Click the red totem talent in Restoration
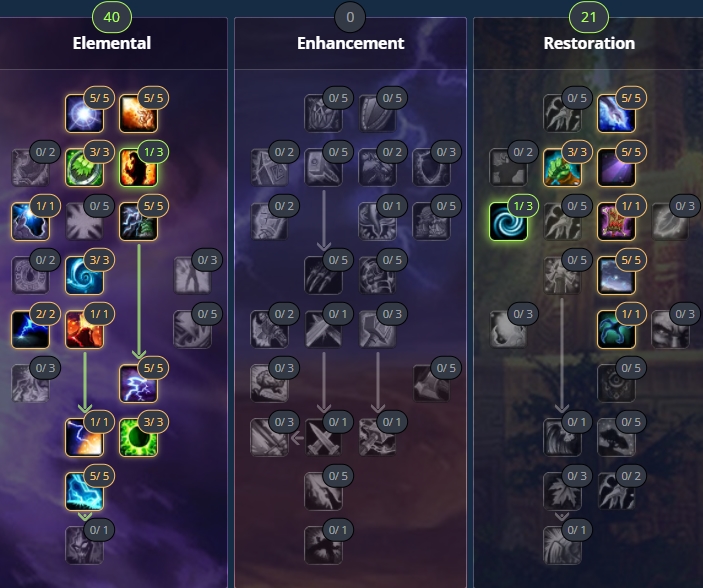The width and height of the screenshot is (703, 588). click(616, 221)
